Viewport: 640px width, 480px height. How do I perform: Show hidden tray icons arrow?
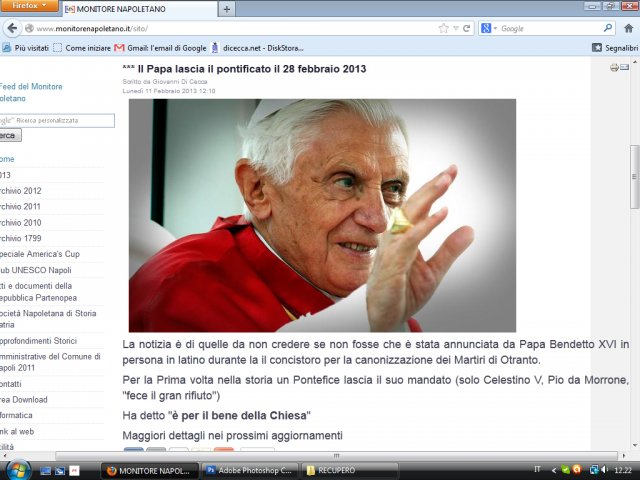(554, 470)
